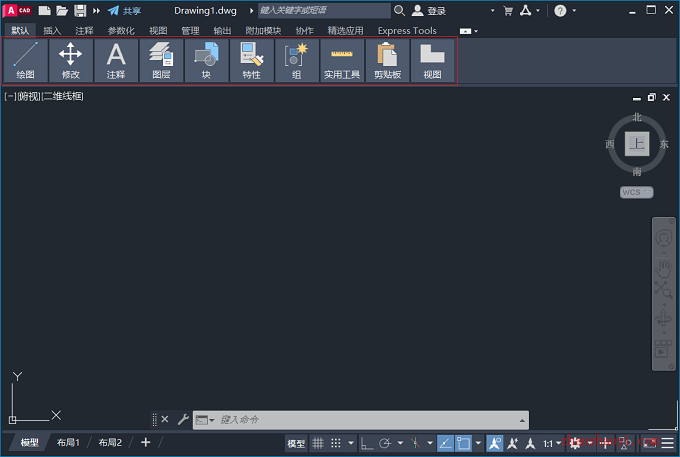Switch to the 插入 ribbon tab

[52, 31]
